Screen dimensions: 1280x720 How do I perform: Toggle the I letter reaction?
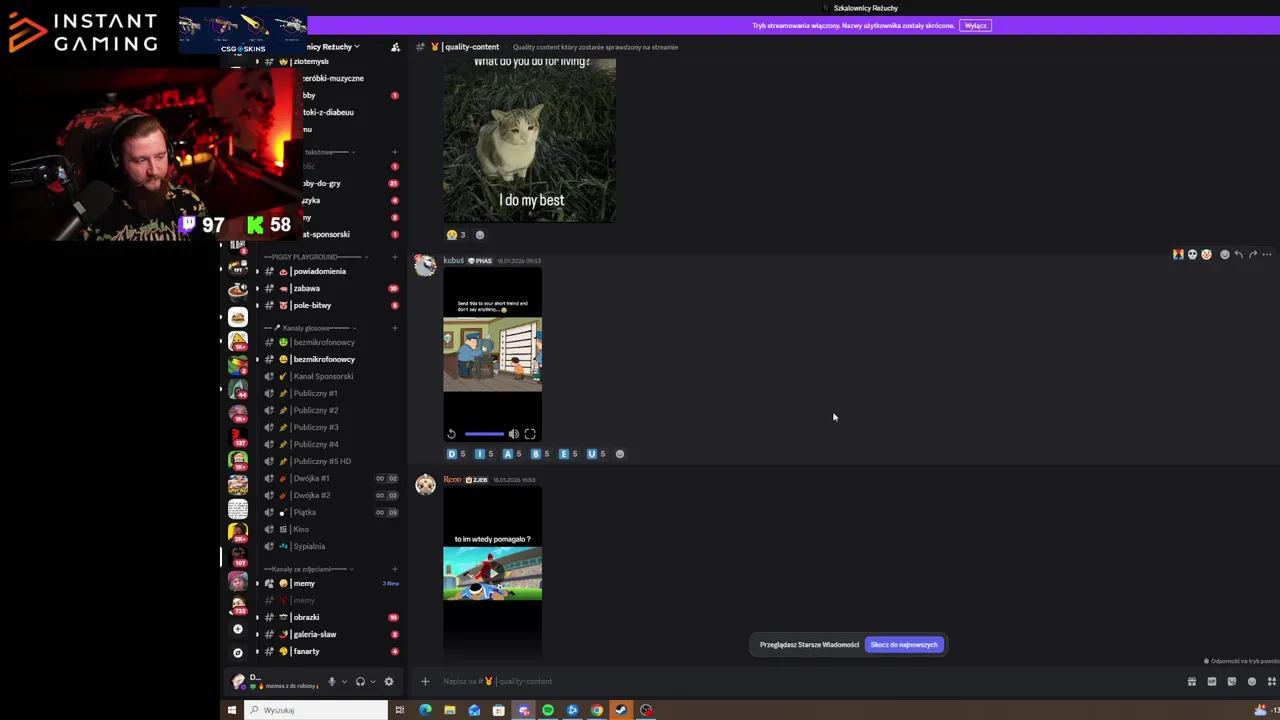pyautogui.click(x=484, y=454)
